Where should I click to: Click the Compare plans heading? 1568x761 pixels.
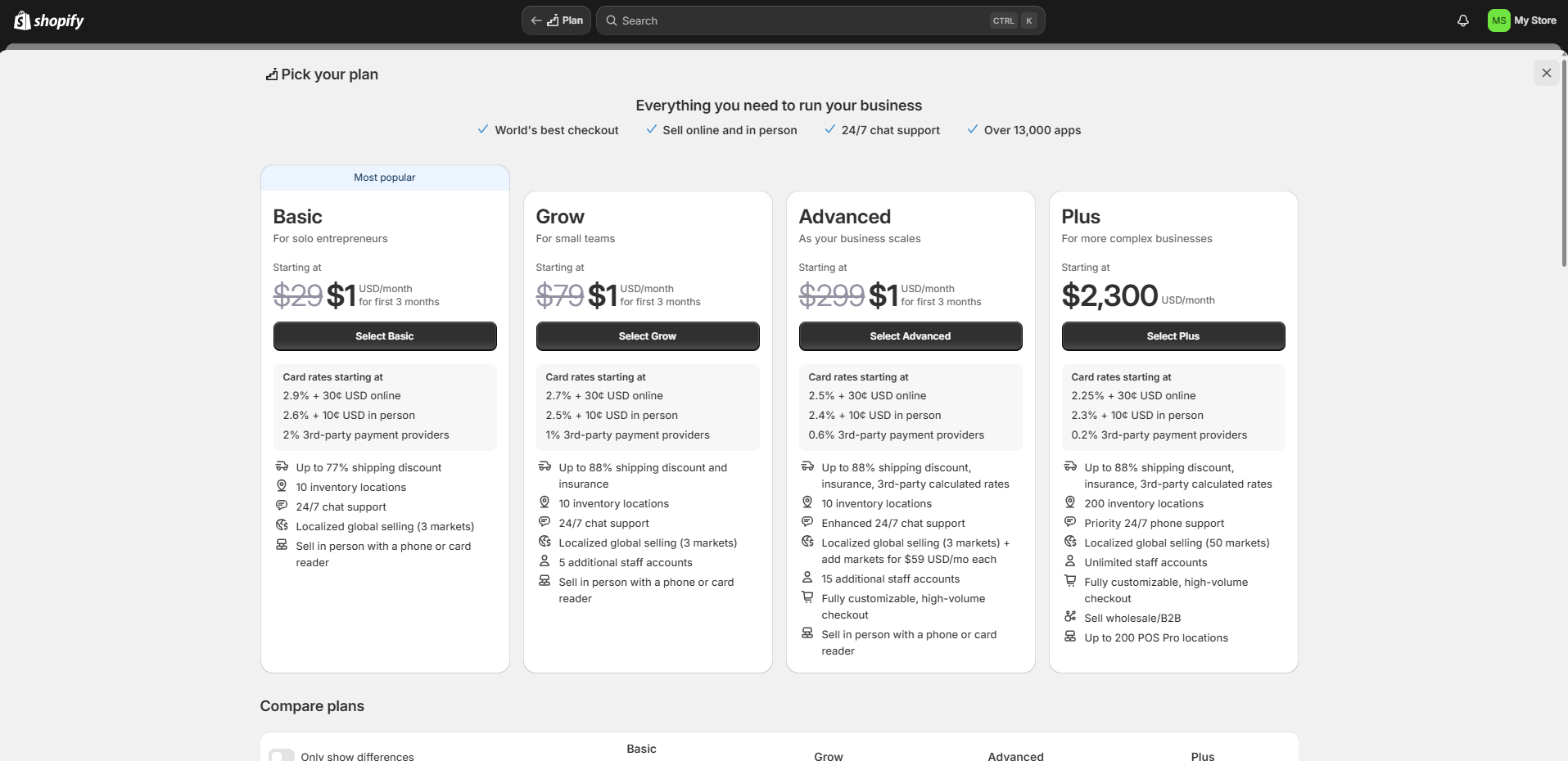tap(312, 706)
